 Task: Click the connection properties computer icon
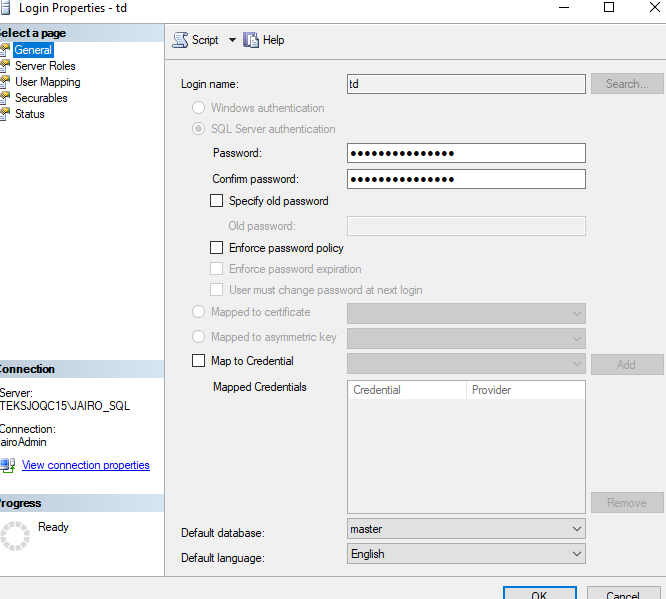(x=8, y=465)
